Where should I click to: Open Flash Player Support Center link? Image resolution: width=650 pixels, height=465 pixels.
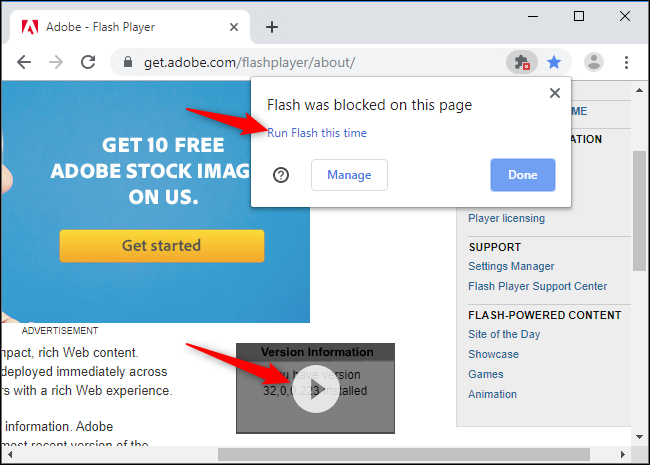pyautogui.click(x=537, y=286)
